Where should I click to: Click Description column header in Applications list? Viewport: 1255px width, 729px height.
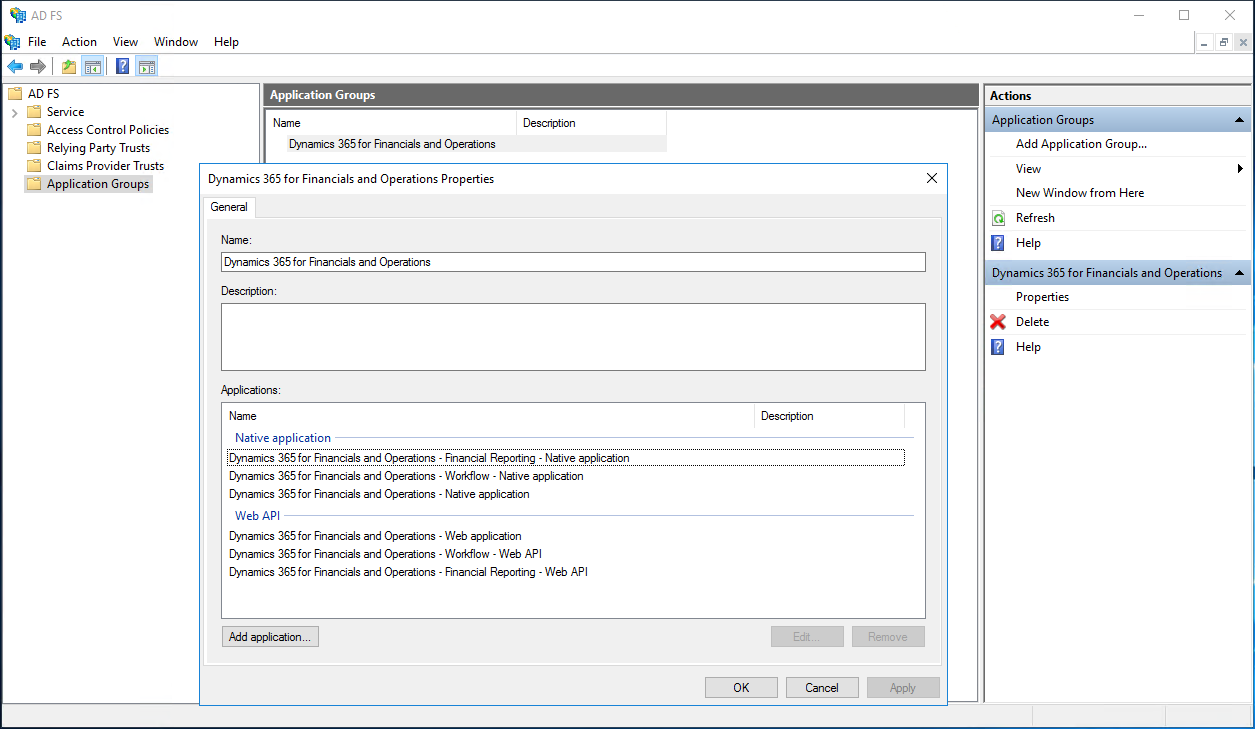pyautogui.click(x=829, y=416)
